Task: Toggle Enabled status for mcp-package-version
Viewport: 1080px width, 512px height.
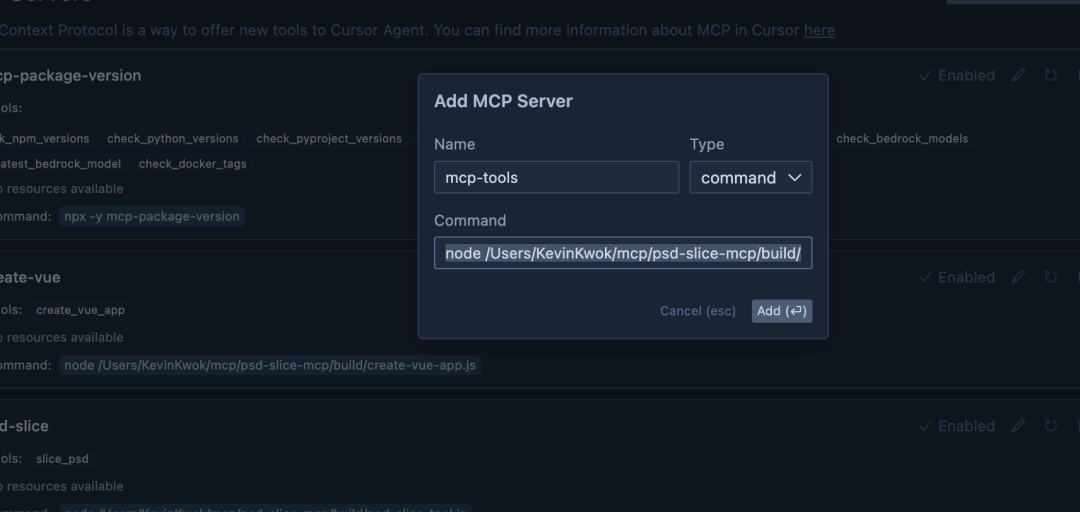Action: pyautogui.click(x=957, y=75)
